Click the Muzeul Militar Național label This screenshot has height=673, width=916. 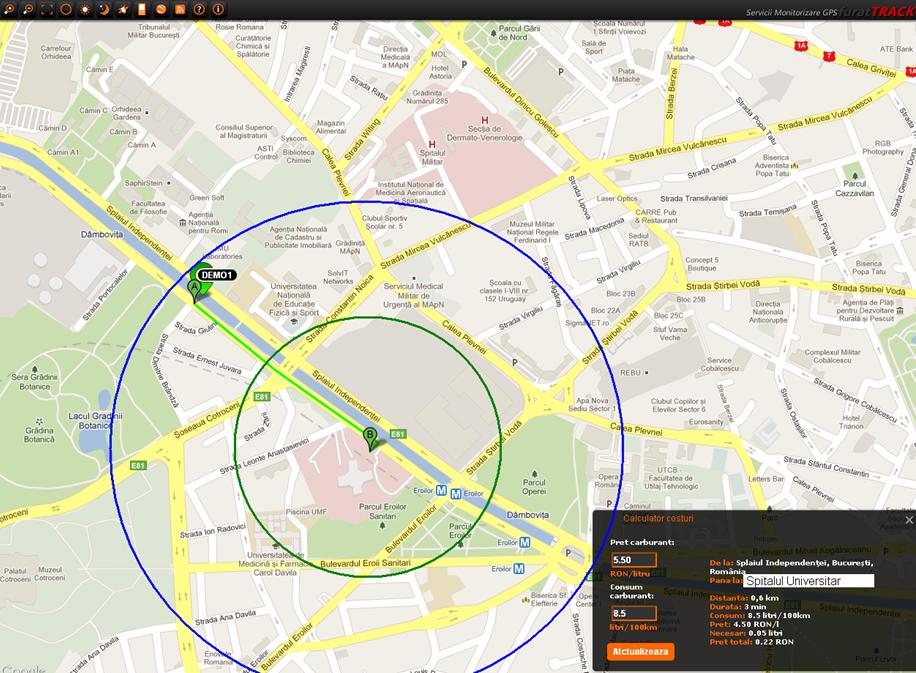tap(532, 232)
